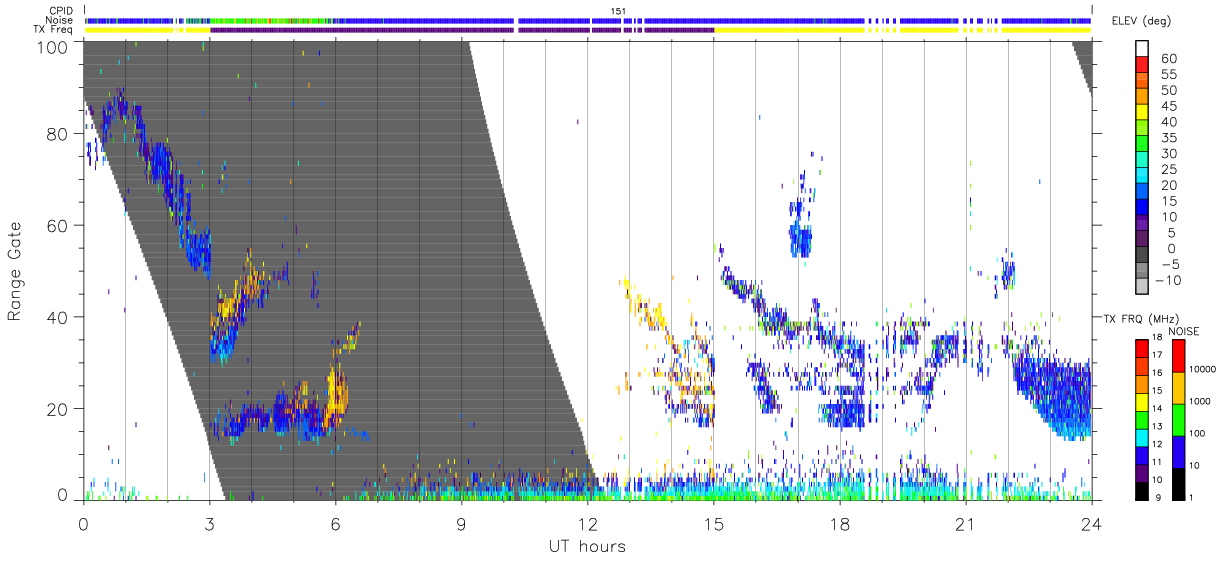Click the UT hours tick label '24'
The height and width of the screenshot is (567, 1228).
point(1091,523)
